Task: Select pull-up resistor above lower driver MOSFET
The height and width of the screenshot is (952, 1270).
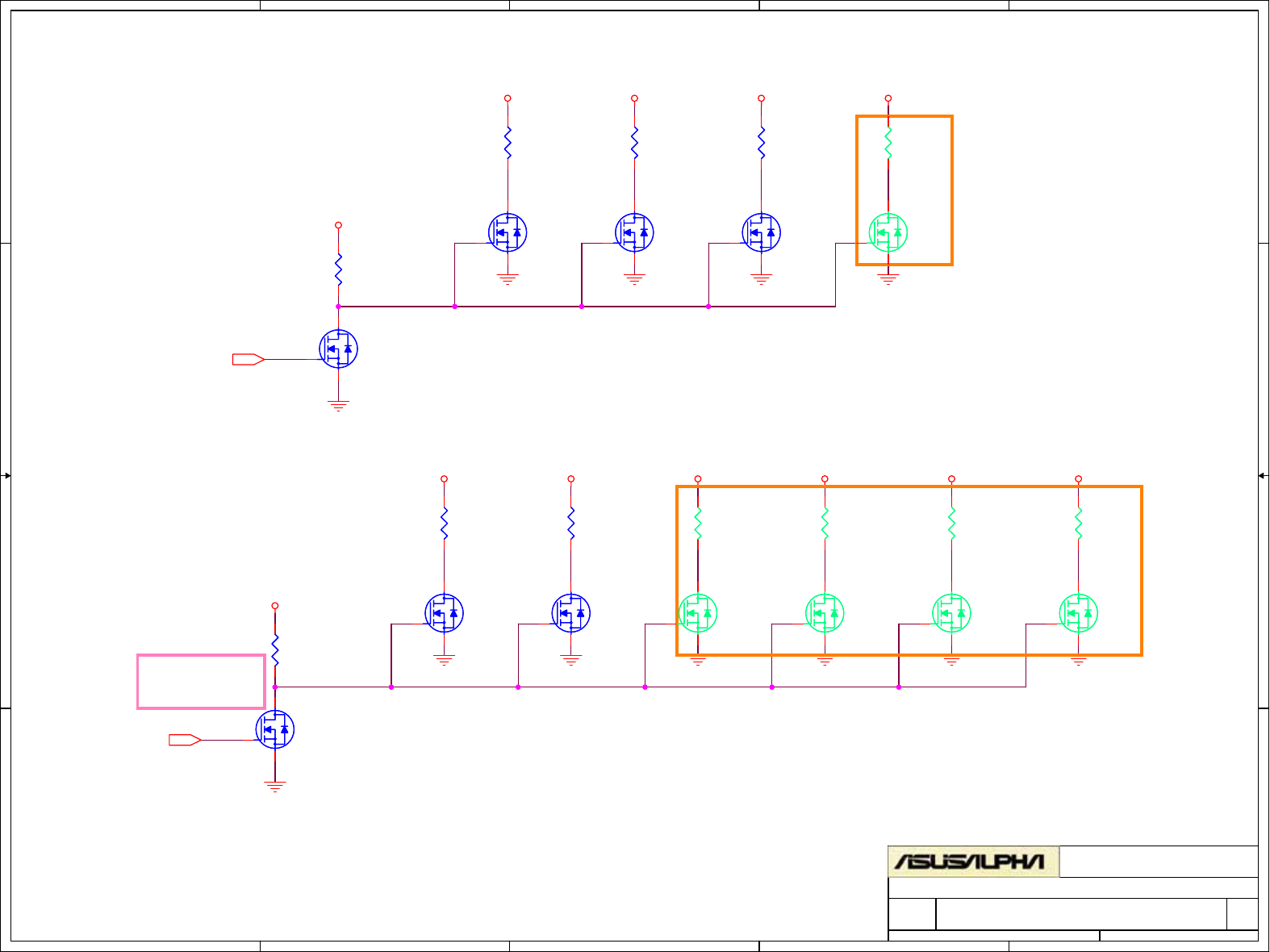Action: [x=275, y=649]
